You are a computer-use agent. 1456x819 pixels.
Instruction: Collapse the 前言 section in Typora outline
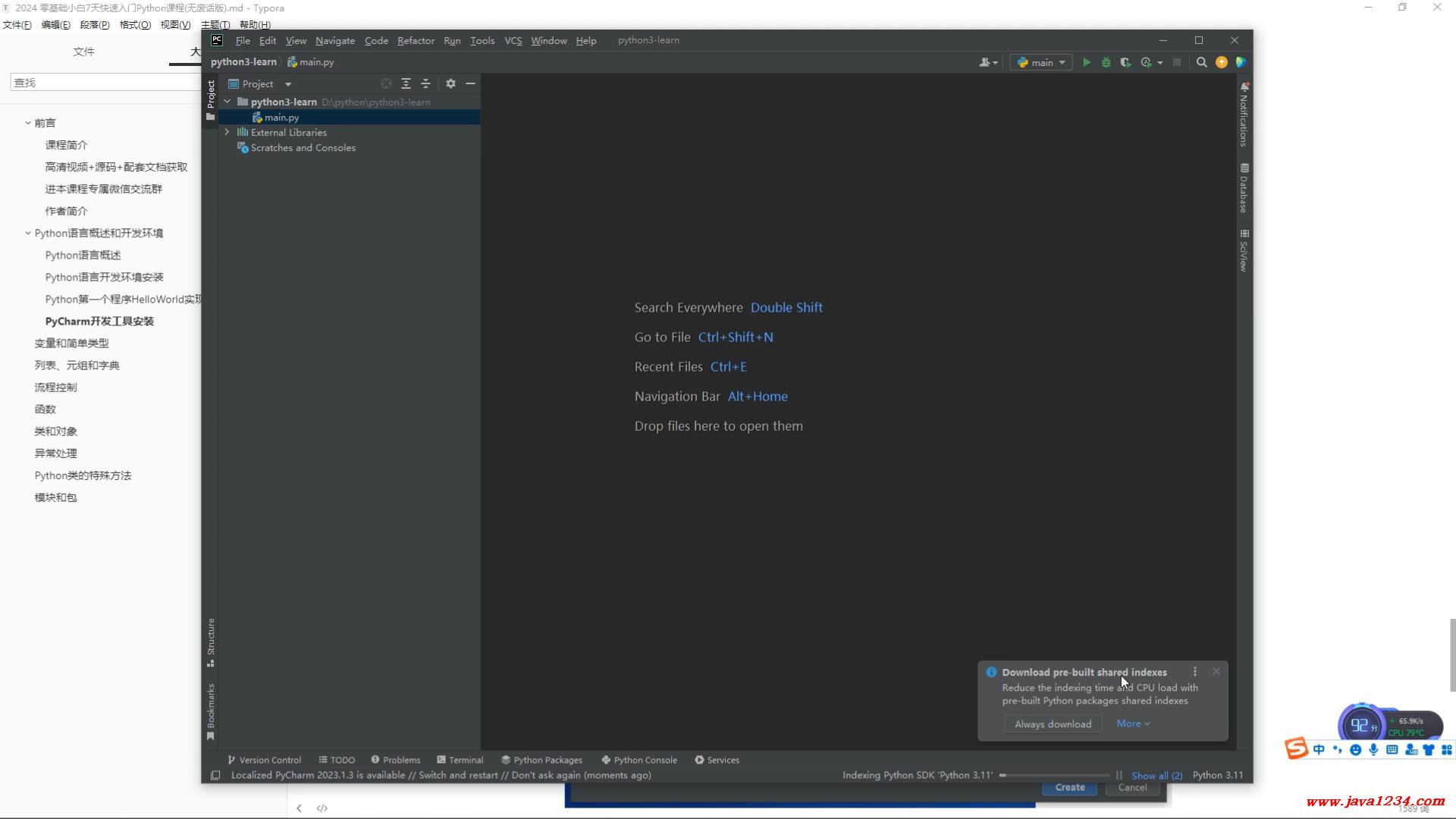click(28, 123)
